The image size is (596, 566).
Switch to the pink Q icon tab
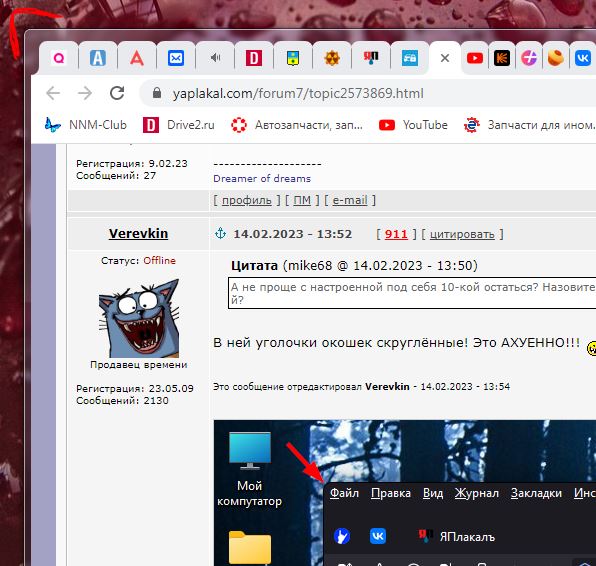[59, 58]
